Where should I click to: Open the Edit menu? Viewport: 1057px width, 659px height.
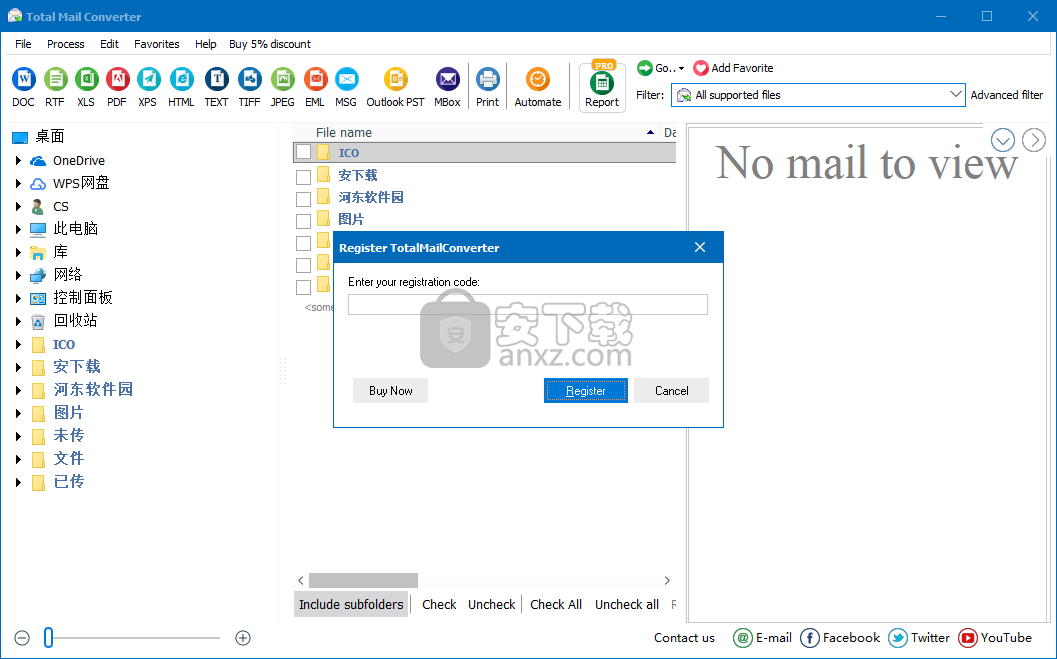pos(109,44)
